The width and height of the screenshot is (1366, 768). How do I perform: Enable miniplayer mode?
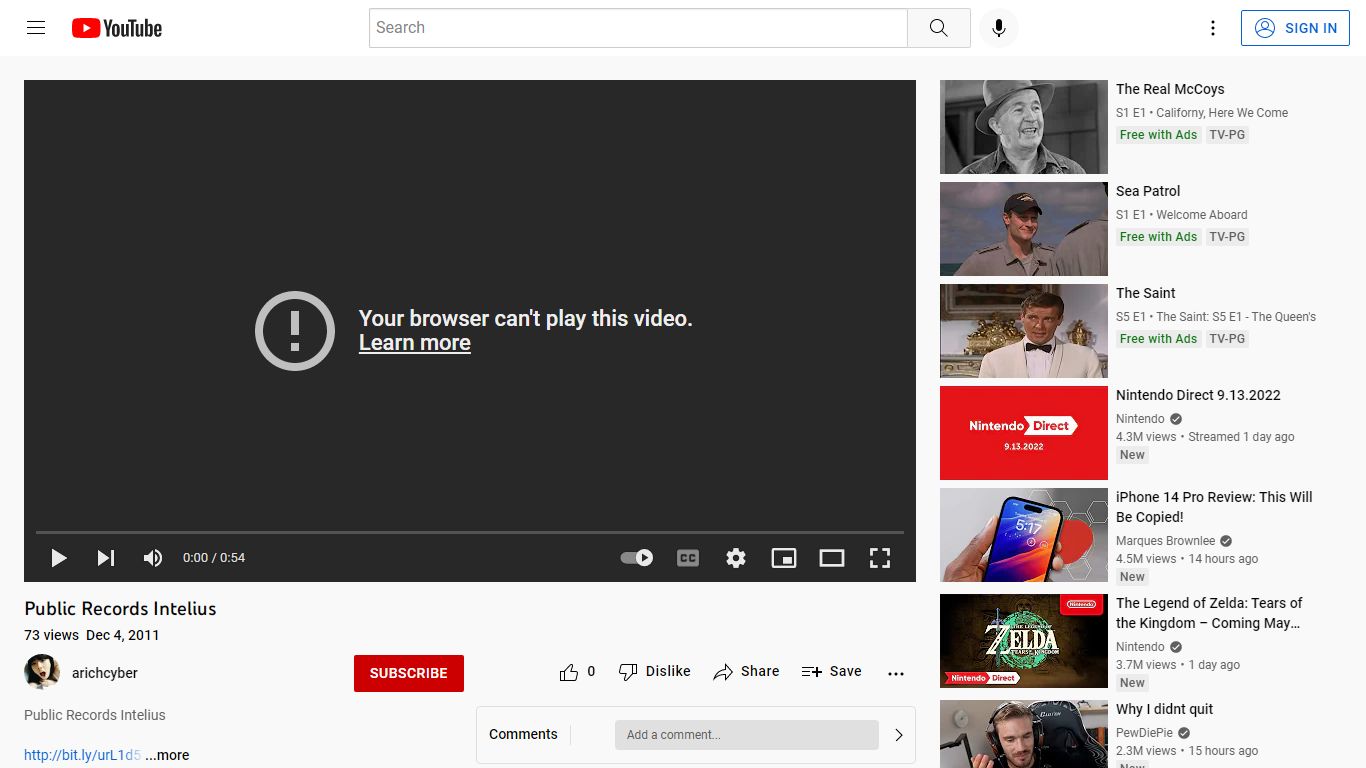[784, 558]
